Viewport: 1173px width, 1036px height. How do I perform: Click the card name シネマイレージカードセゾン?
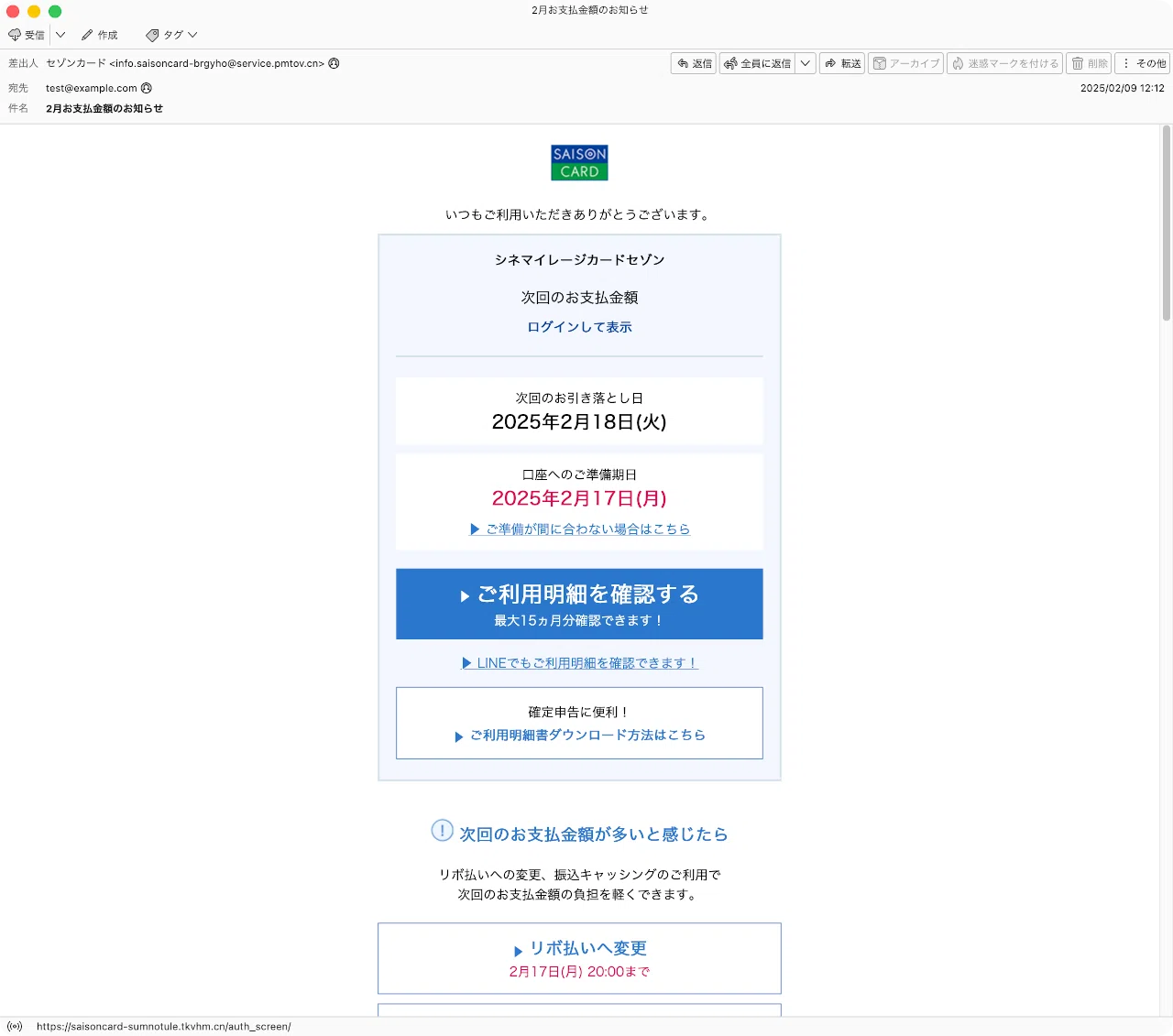click(x=579, y=260)
